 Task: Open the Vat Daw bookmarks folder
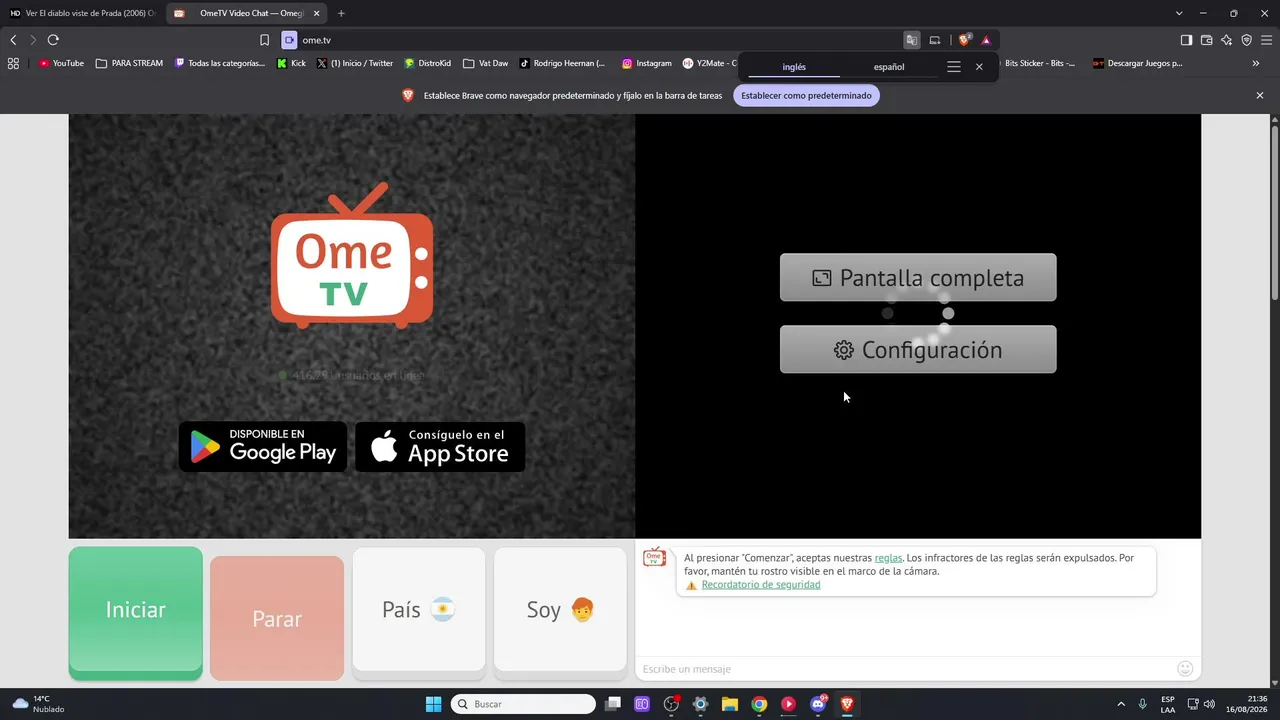coord(486,63)
